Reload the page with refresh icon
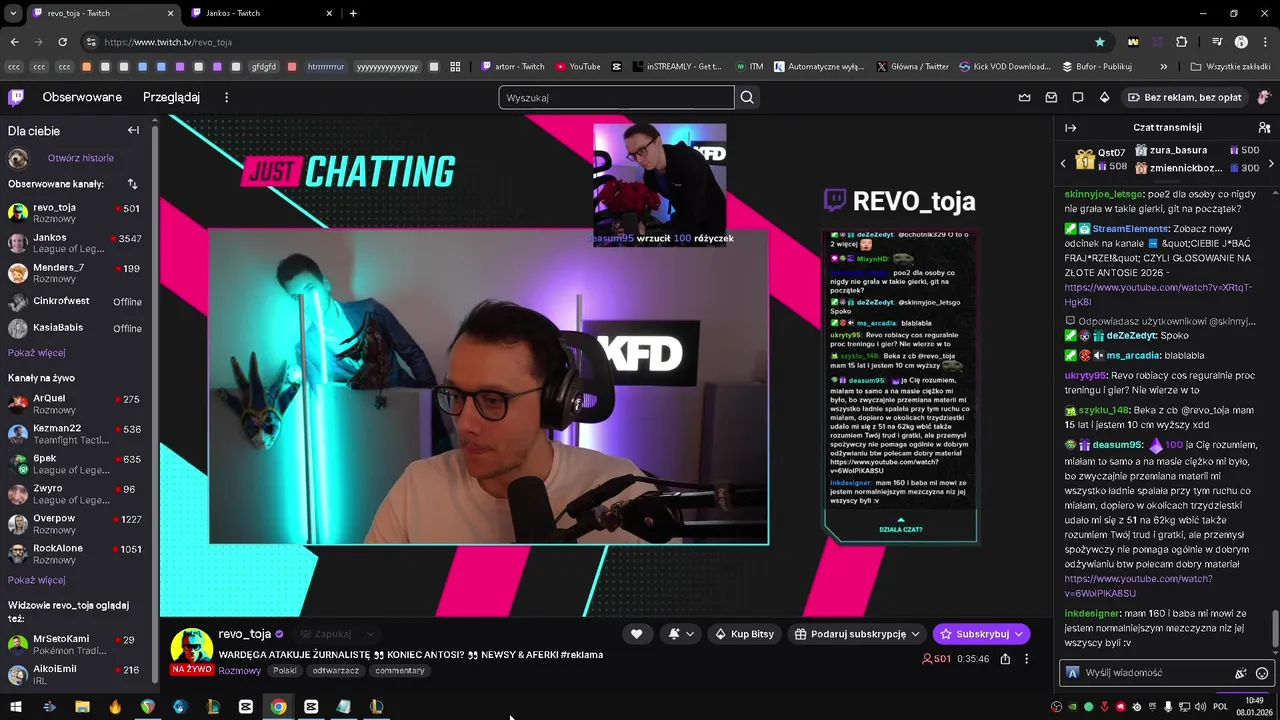 pos(62,42)
